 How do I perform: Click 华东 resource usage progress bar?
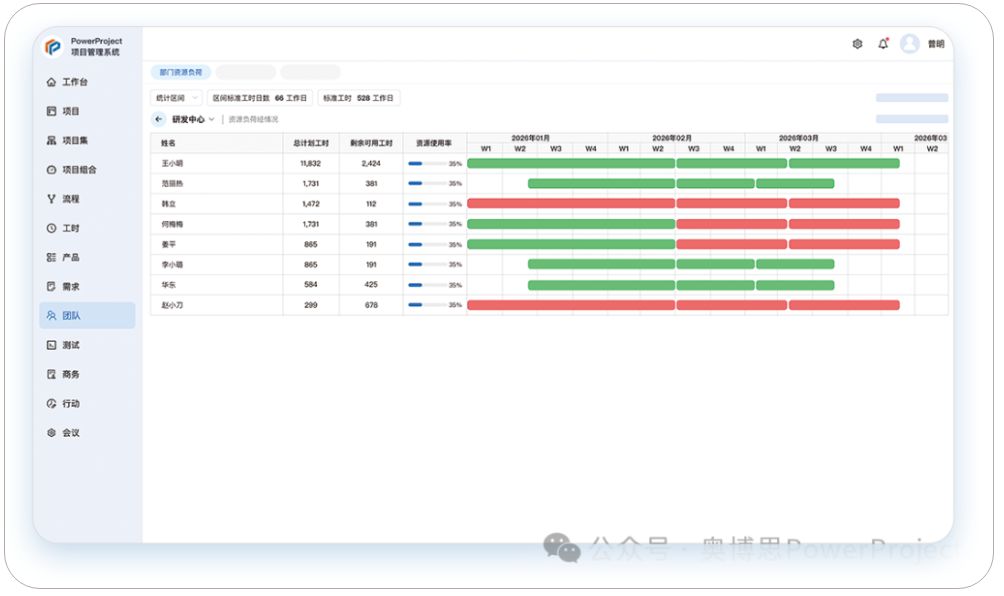pyautogui.click(x=428, y=285)
